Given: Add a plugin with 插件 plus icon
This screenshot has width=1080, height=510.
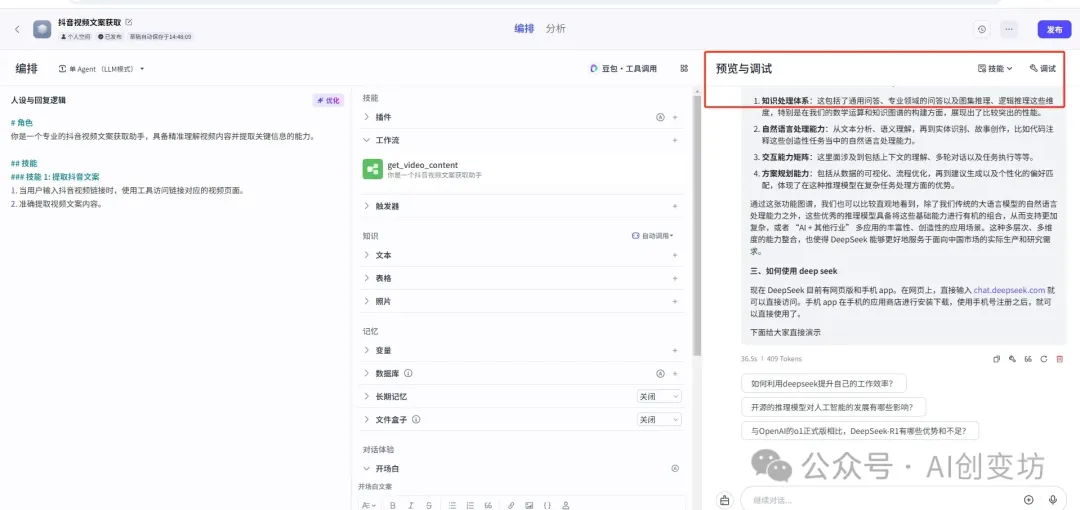Looking at the screenshot, I should [675, 117].
